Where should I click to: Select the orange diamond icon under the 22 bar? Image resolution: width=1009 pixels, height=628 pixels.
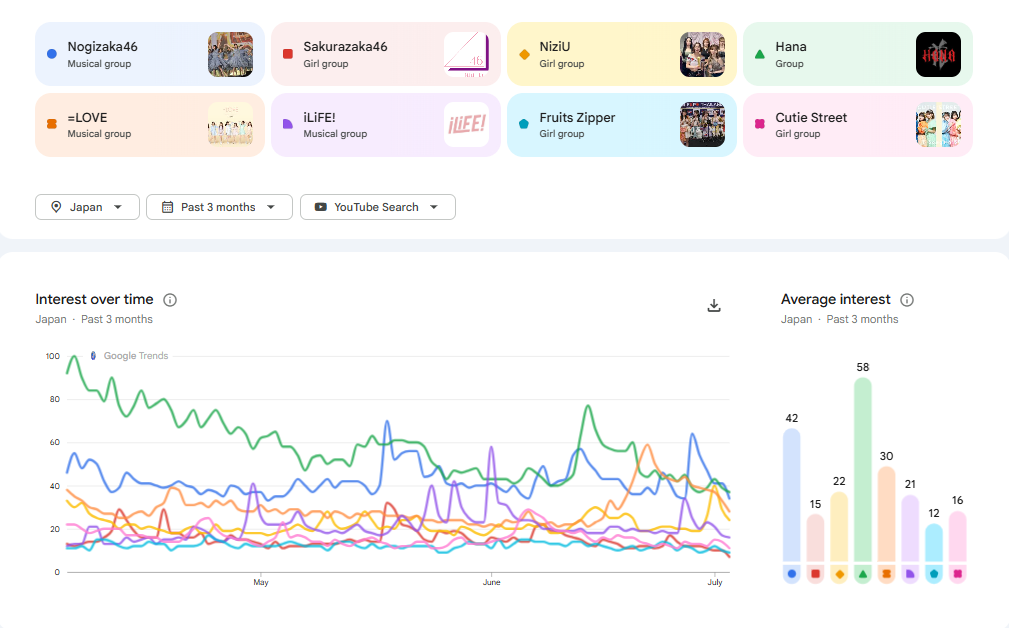[839, 573]
